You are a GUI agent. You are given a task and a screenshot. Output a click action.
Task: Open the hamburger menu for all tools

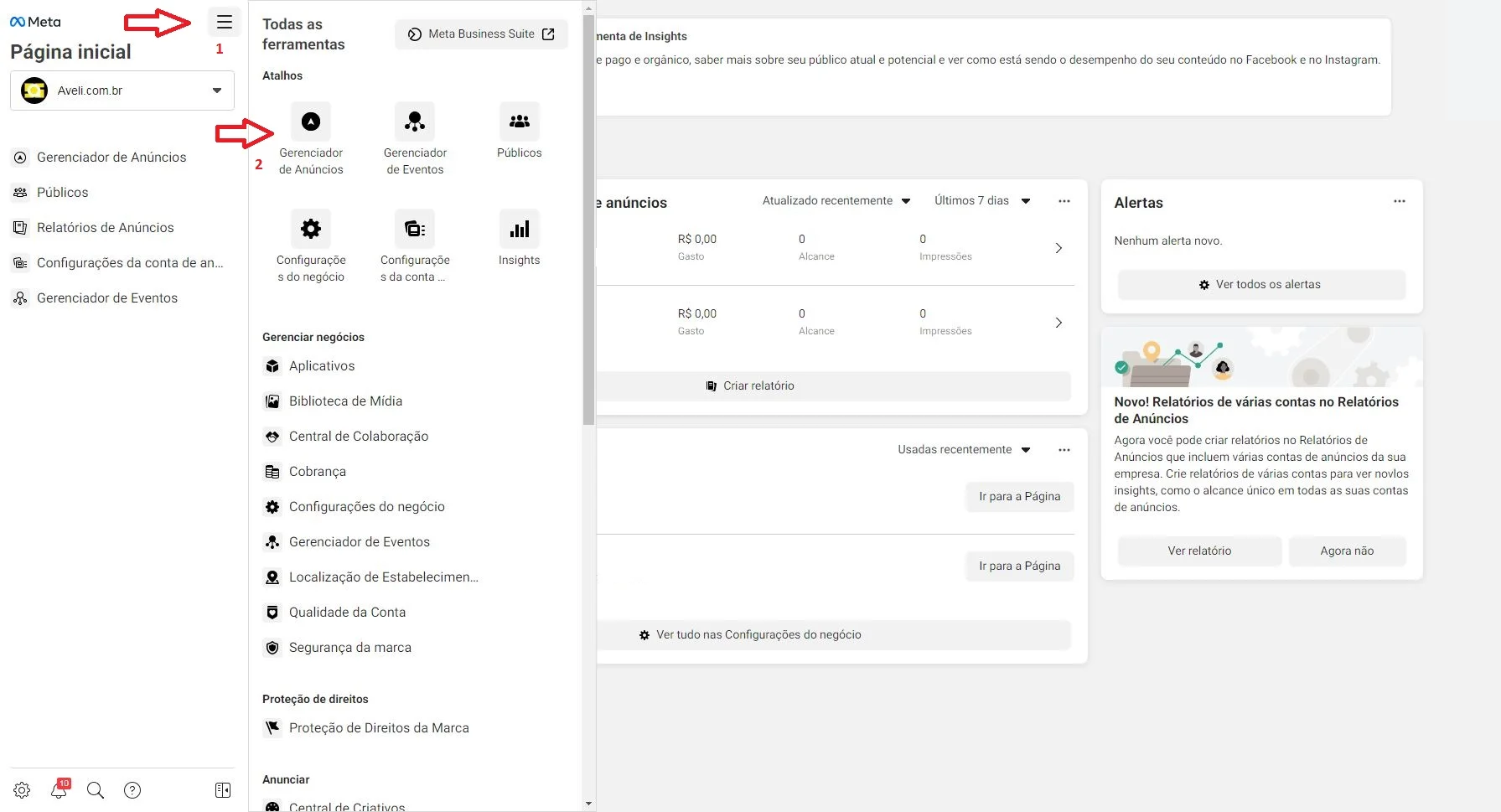coord(224,22)
